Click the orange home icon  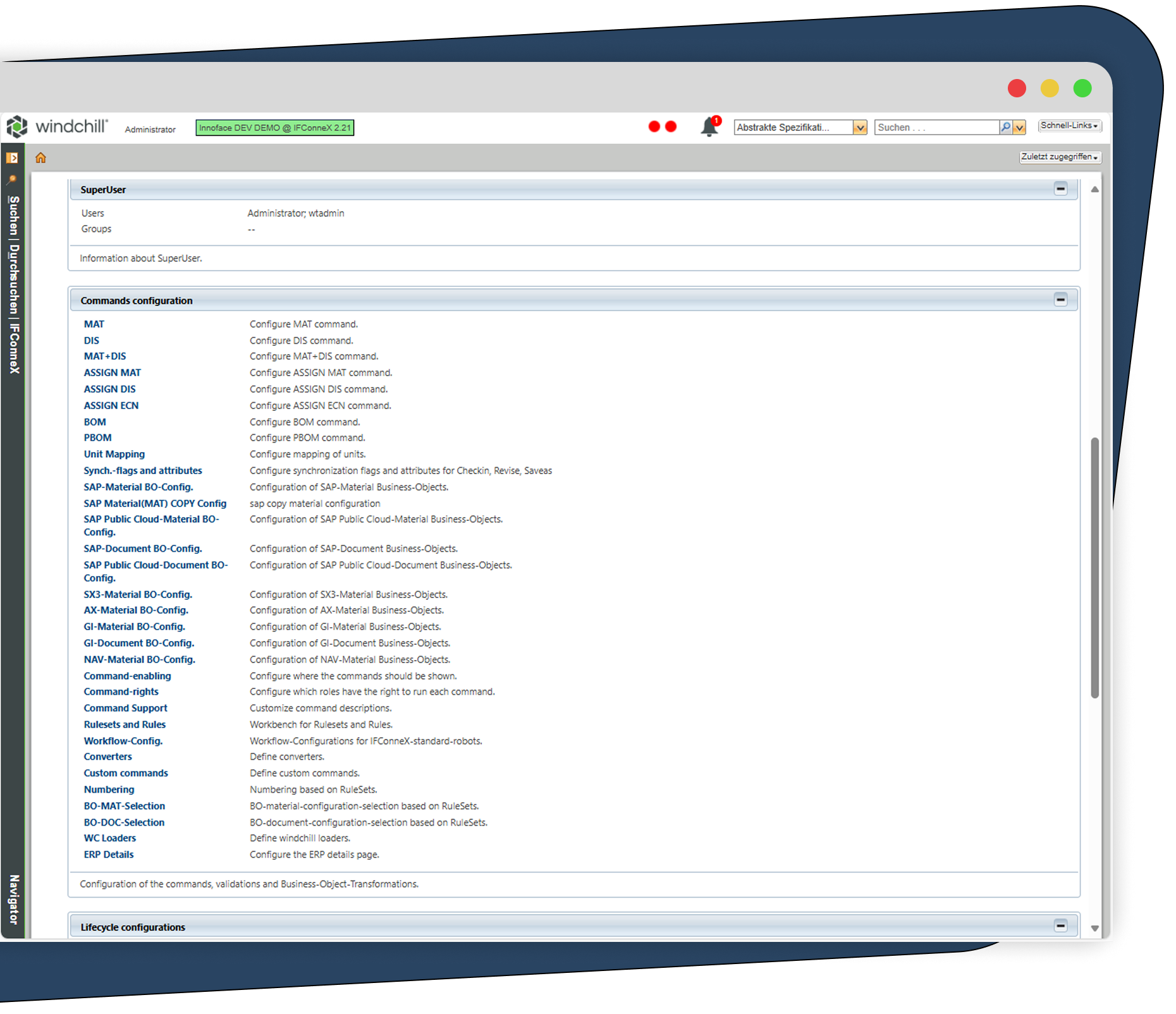coord(40,158)
